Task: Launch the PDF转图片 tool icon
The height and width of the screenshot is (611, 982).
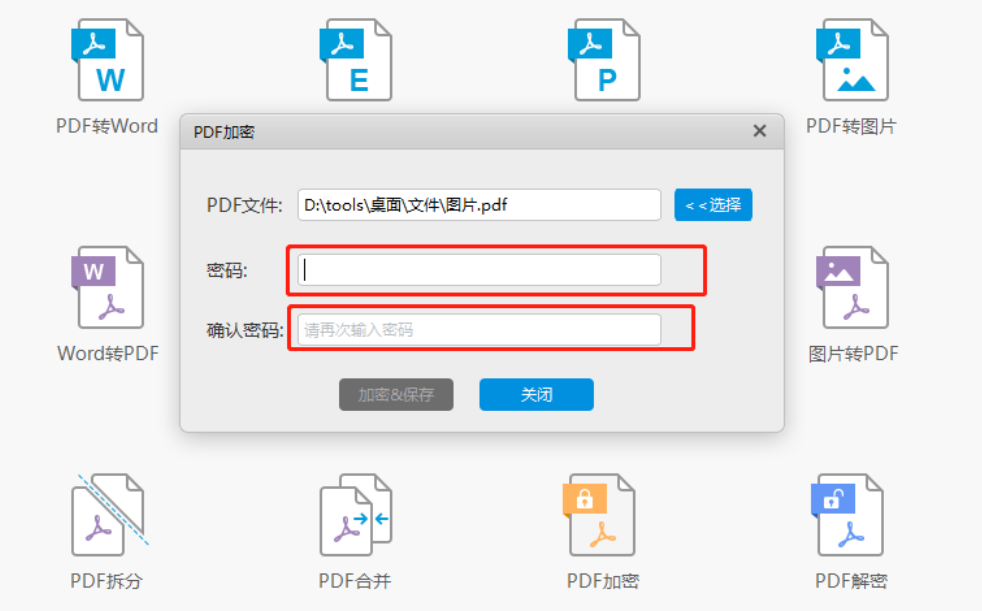Action: coord(852,60)
